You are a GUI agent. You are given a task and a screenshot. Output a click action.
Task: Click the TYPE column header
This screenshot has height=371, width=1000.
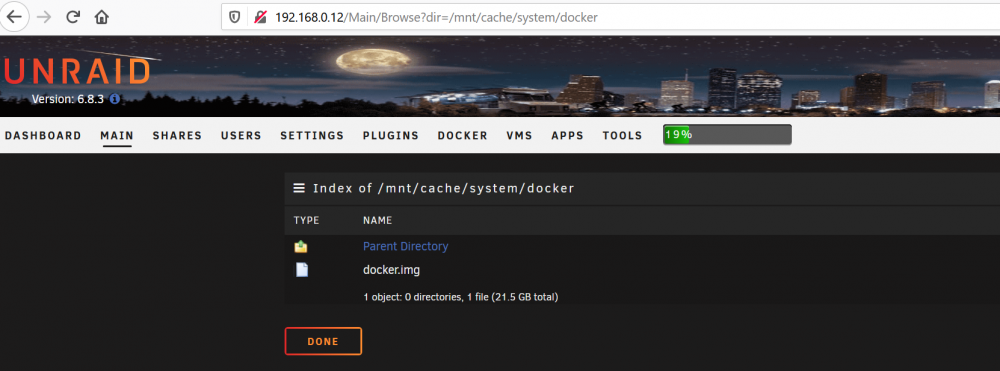(x=306, y=221)
